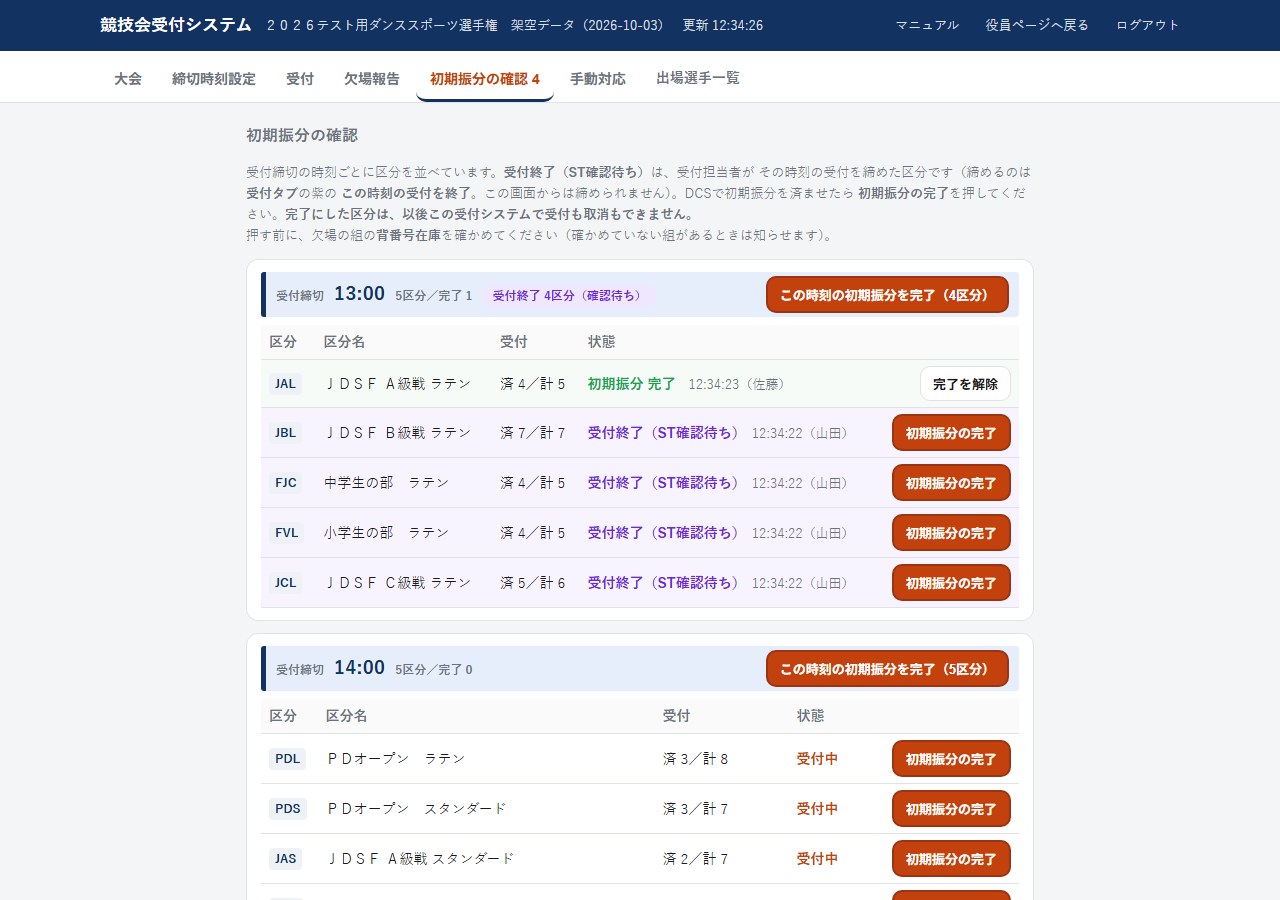The width and height of the screenshot is (1280, 900).
Task: Go to the 欠場報告 tab
Action: [372, 78]
